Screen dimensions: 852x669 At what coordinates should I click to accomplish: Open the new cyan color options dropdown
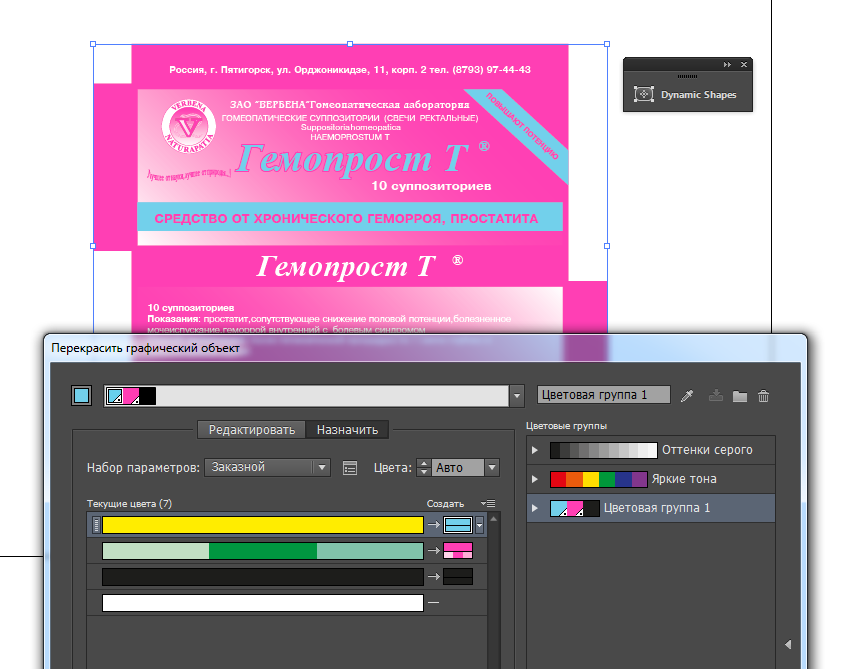[479, 525]
